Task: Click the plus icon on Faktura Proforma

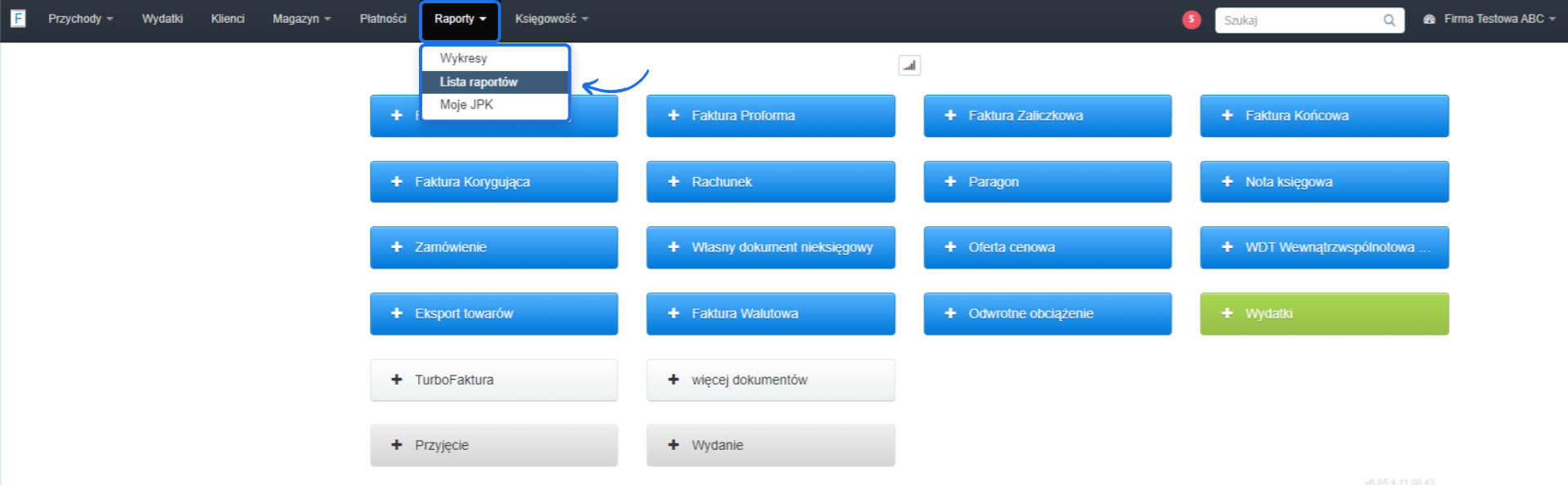Action: [674, 115]
